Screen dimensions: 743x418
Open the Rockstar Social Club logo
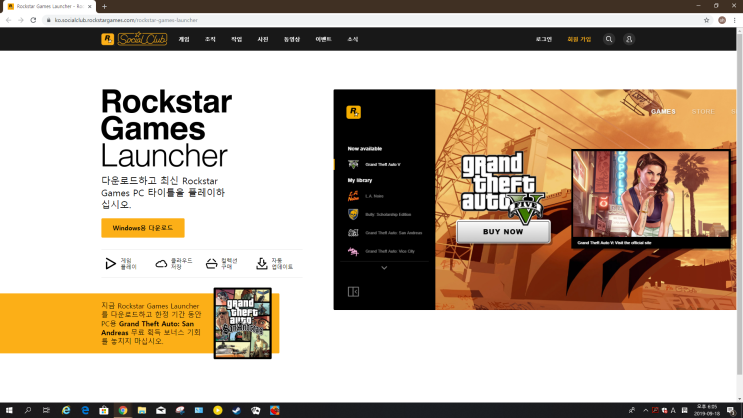pos(134,39)
